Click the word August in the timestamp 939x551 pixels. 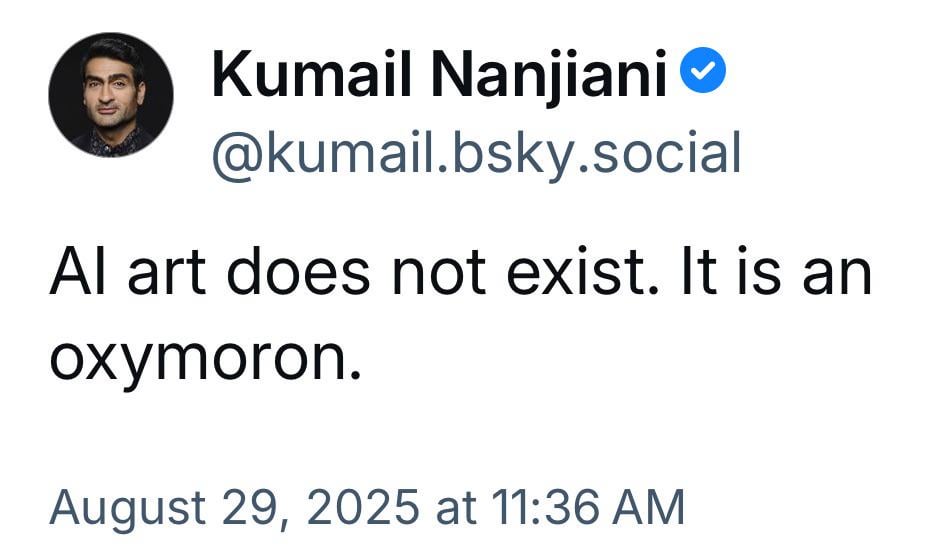pyautogui.click(x=128, y=509)
